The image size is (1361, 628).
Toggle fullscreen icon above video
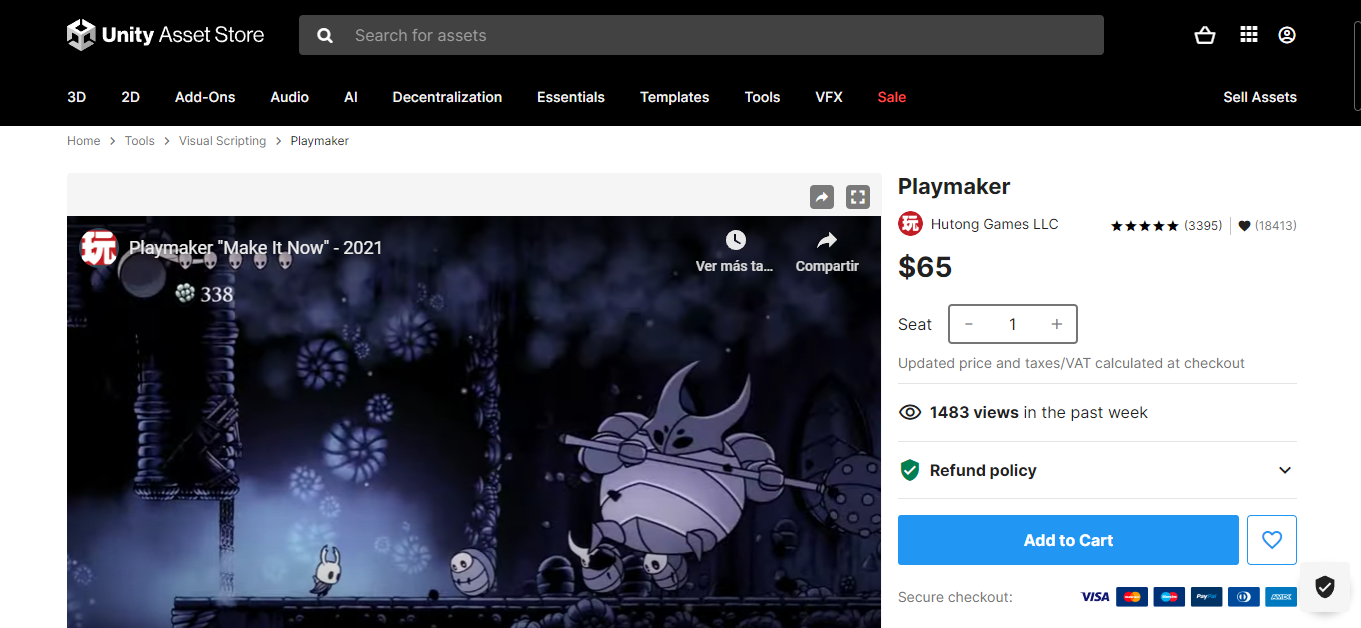pyautogui.click(x=858, y=197)
